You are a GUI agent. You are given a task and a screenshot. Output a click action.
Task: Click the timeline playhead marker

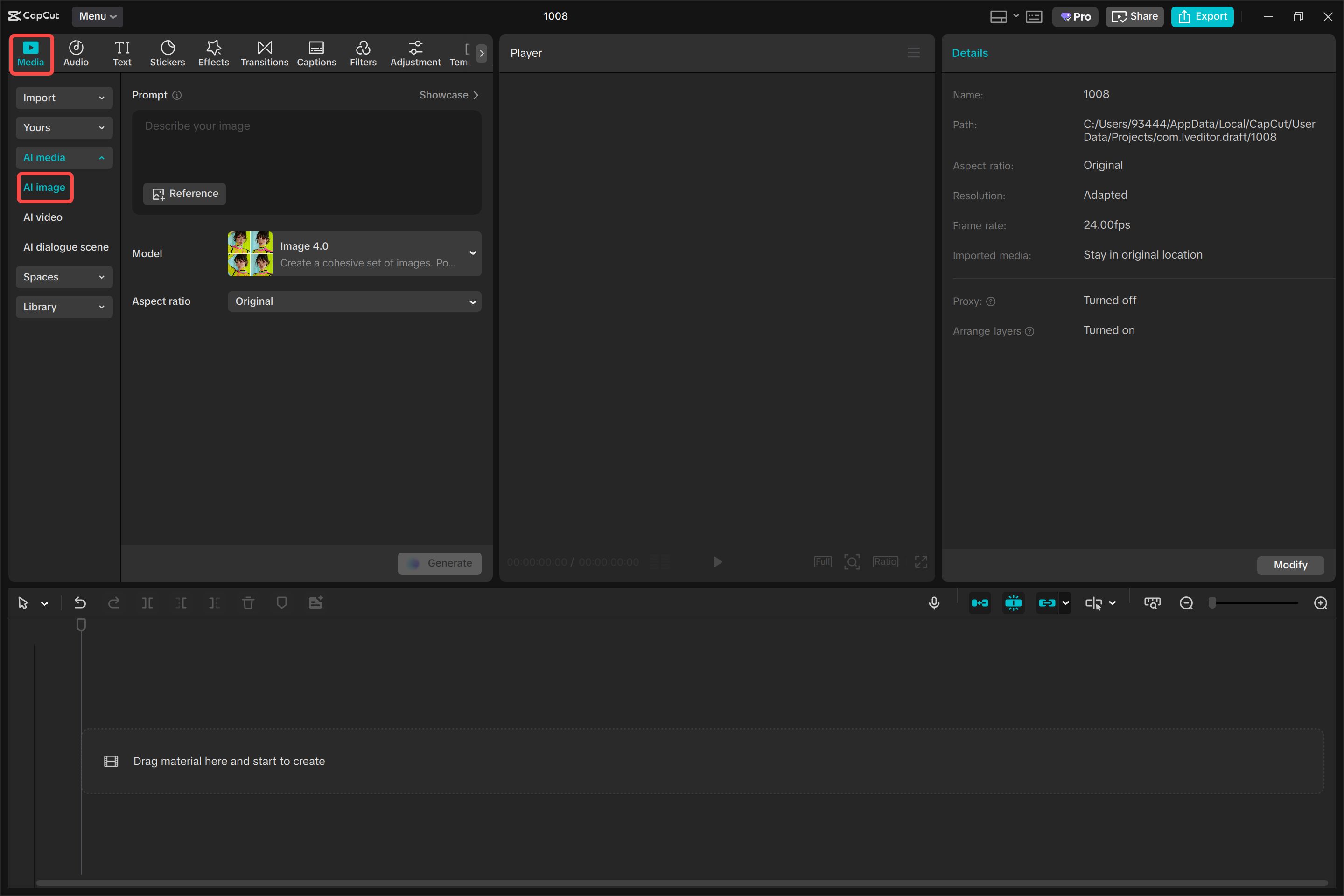pyautogui.click(x=81, y=624)
